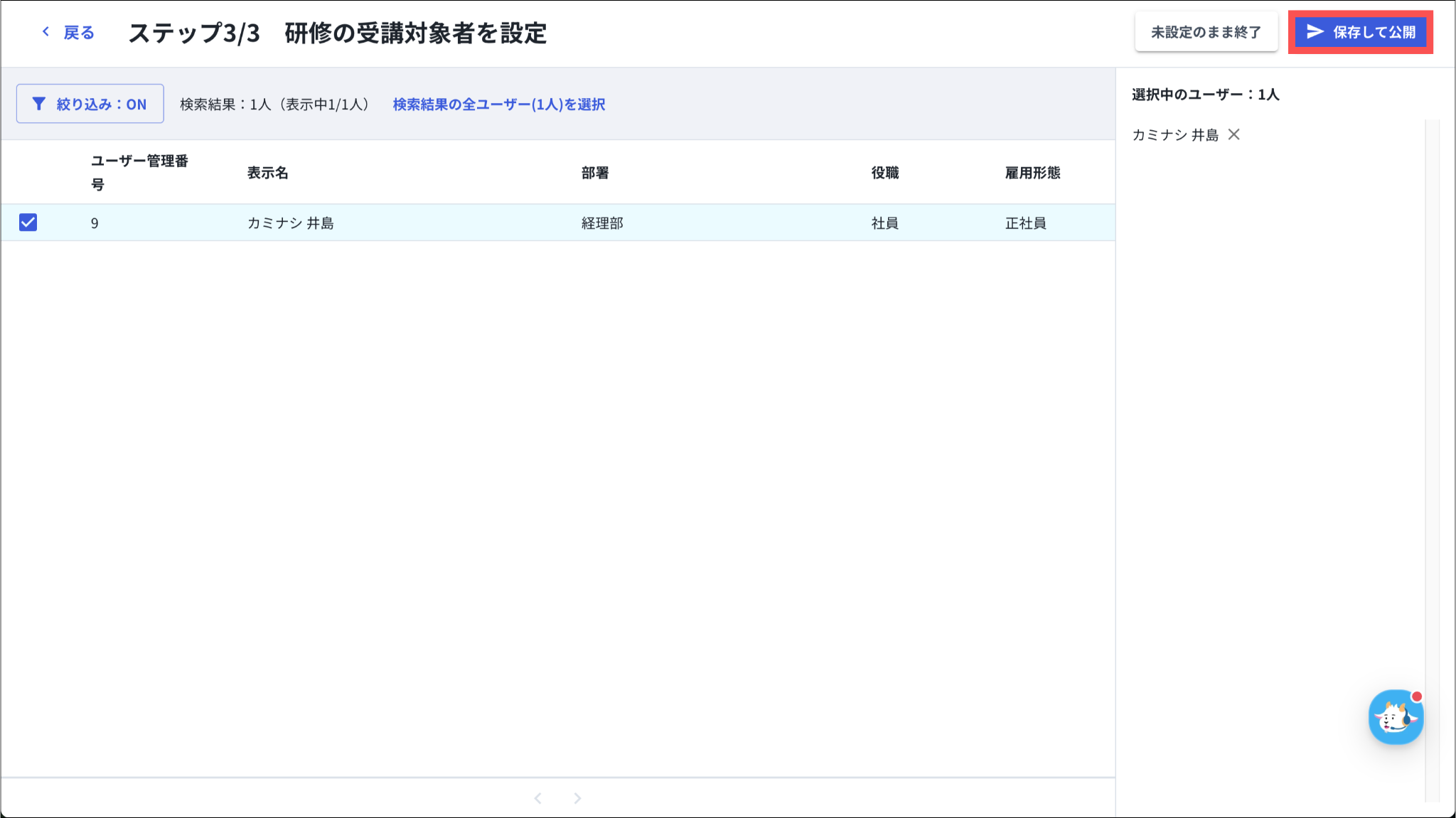Image resolution: width=1456 pixels, height=818 pixels.
Task: Uncheck the カミナシ 井島 row checkbox
Action: [28, 222]
